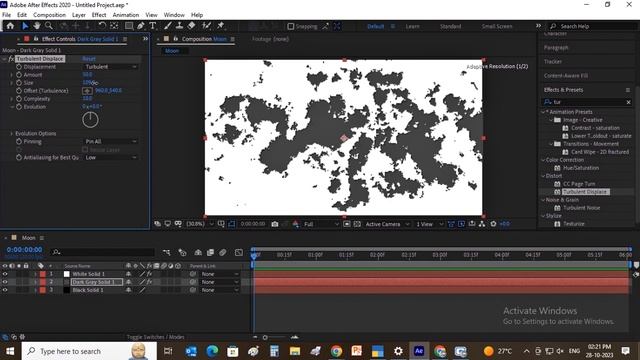Open the Animation menu
The image size is (640, 360).
click(x=126, y=15)
